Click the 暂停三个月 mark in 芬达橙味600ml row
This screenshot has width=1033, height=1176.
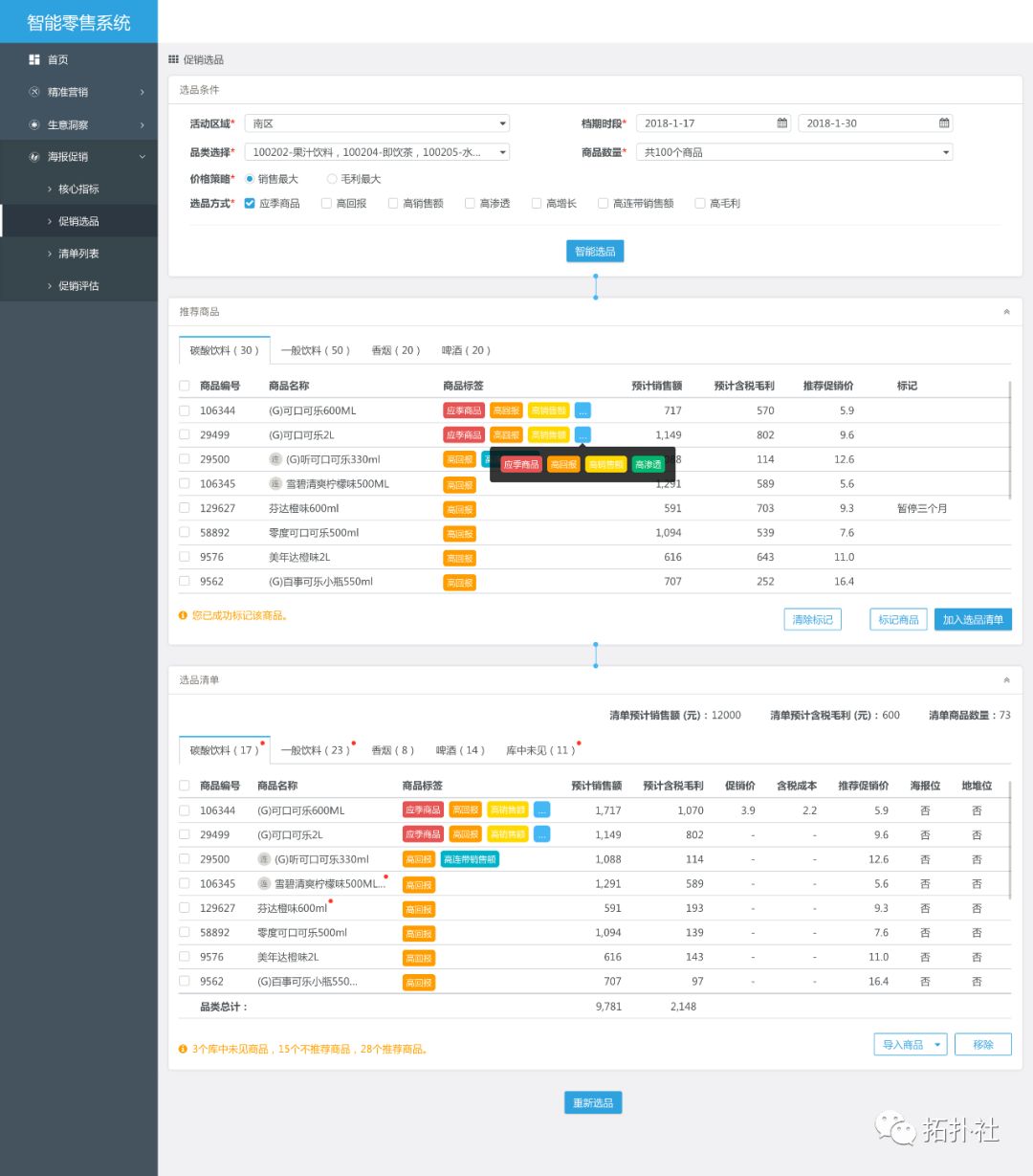[922, 508]
